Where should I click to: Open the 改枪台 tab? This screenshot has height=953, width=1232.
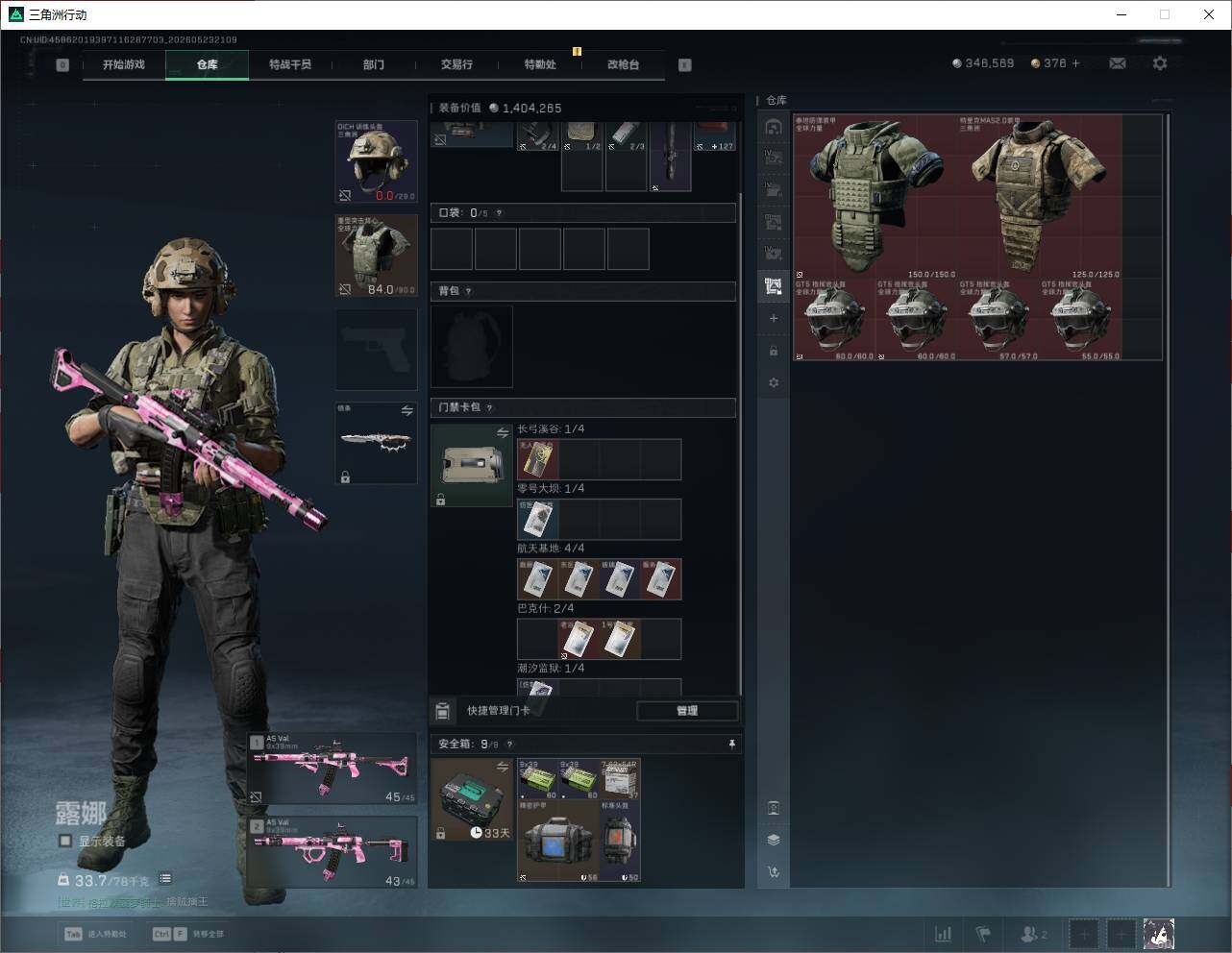623,64
